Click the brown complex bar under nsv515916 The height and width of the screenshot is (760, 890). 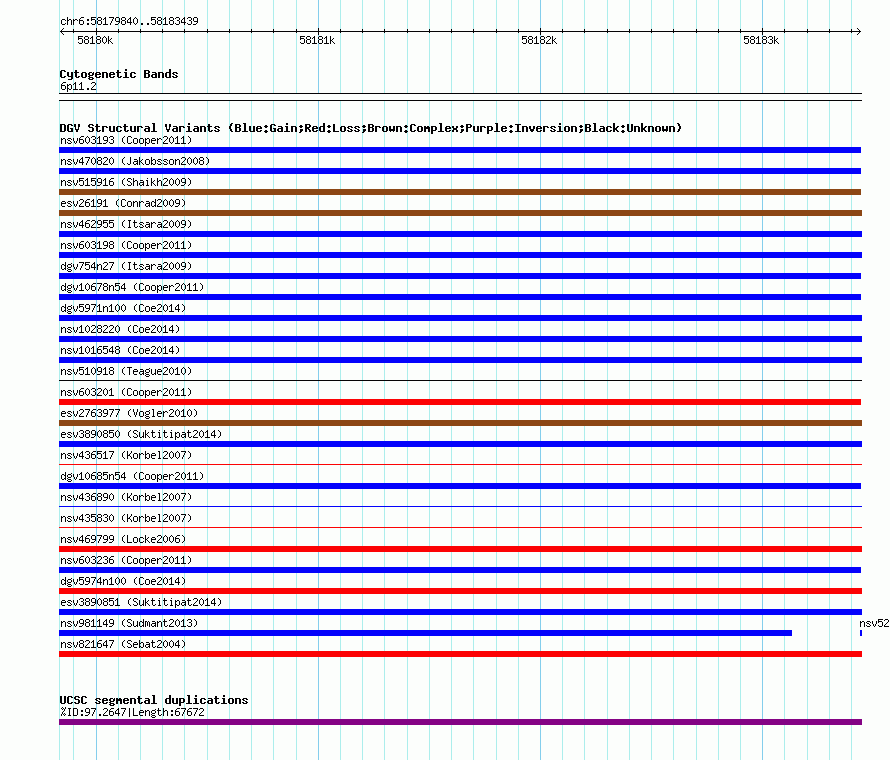[x=460, y=192]
